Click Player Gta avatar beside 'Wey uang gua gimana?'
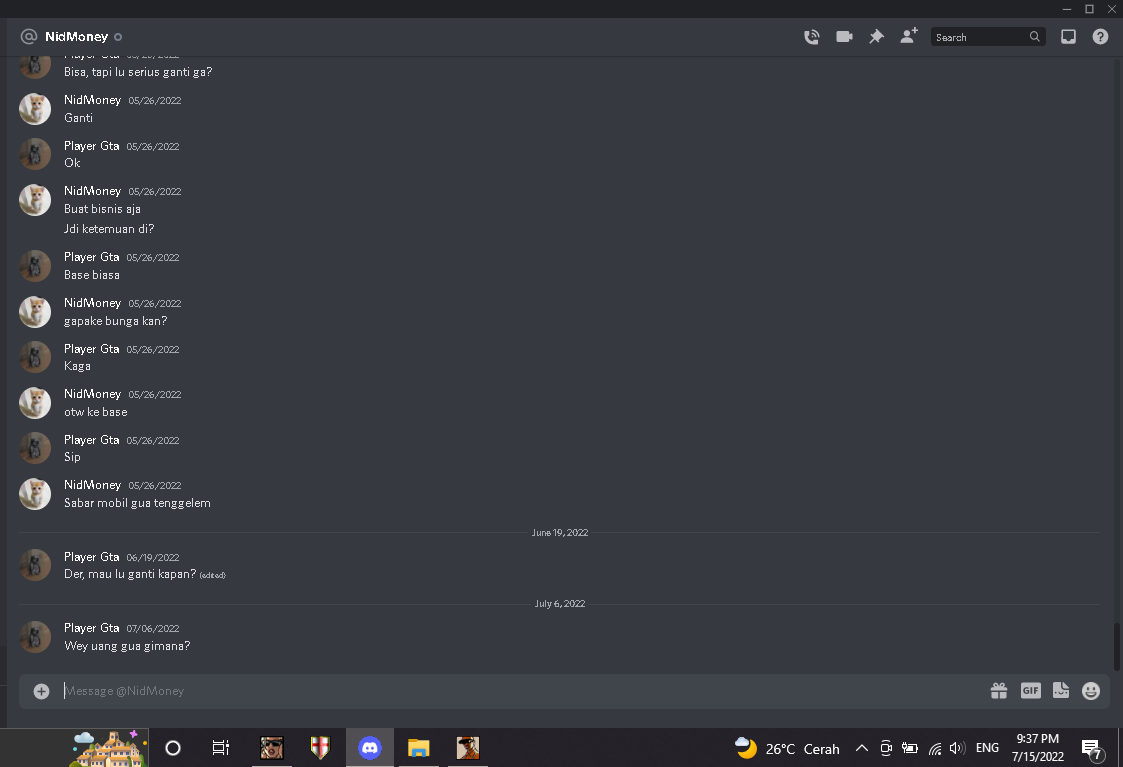Viewport: 1123px width, 767px height. (34, 637)
